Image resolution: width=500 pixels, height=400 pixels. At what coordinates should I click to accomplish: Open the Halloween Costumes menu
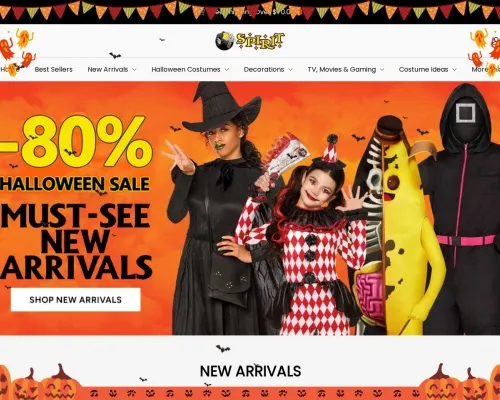pos(186,70)
